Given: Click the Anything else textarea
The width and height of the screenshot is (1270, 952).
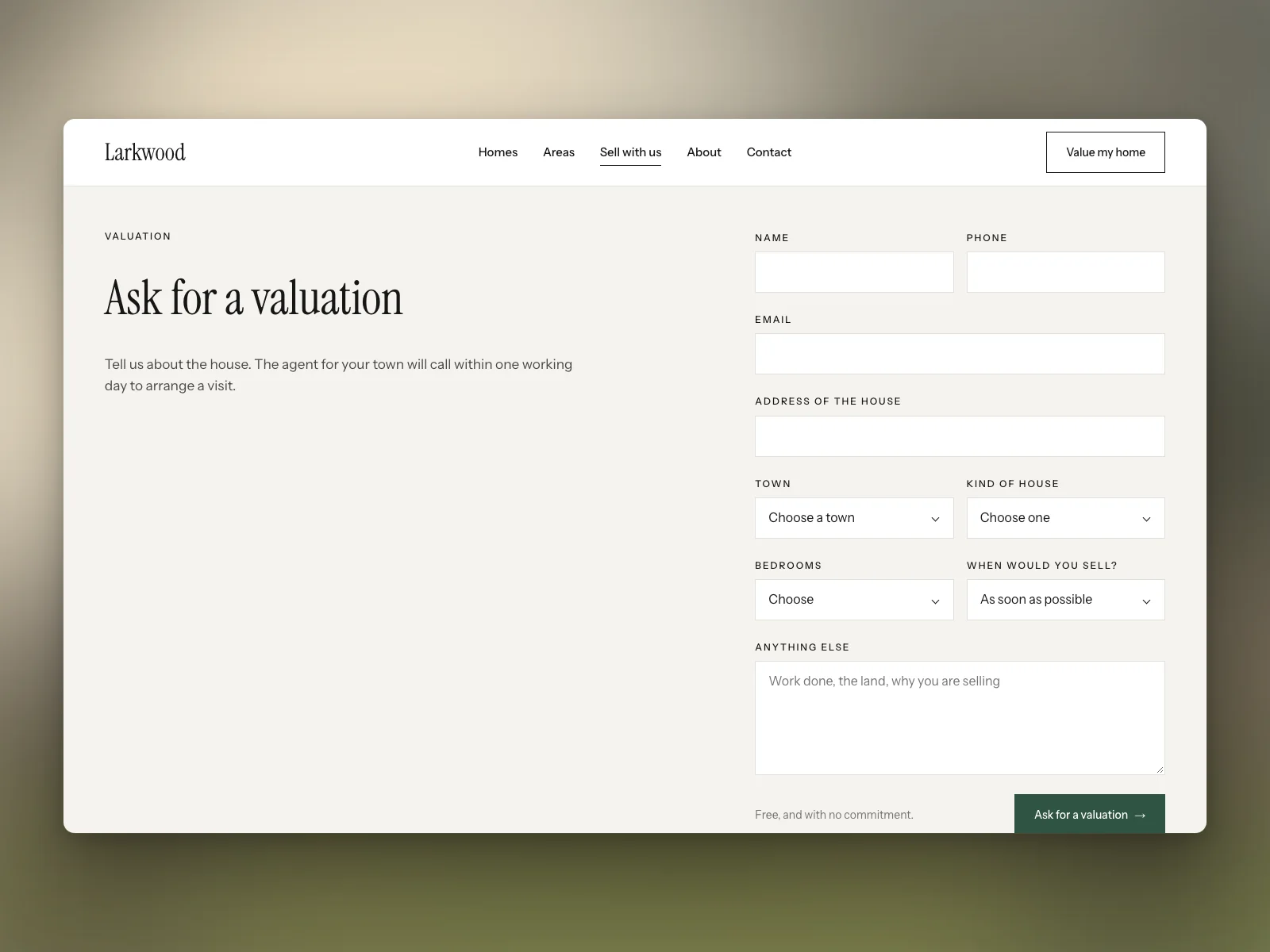Looking at the screenshot, I should point(960,718).
